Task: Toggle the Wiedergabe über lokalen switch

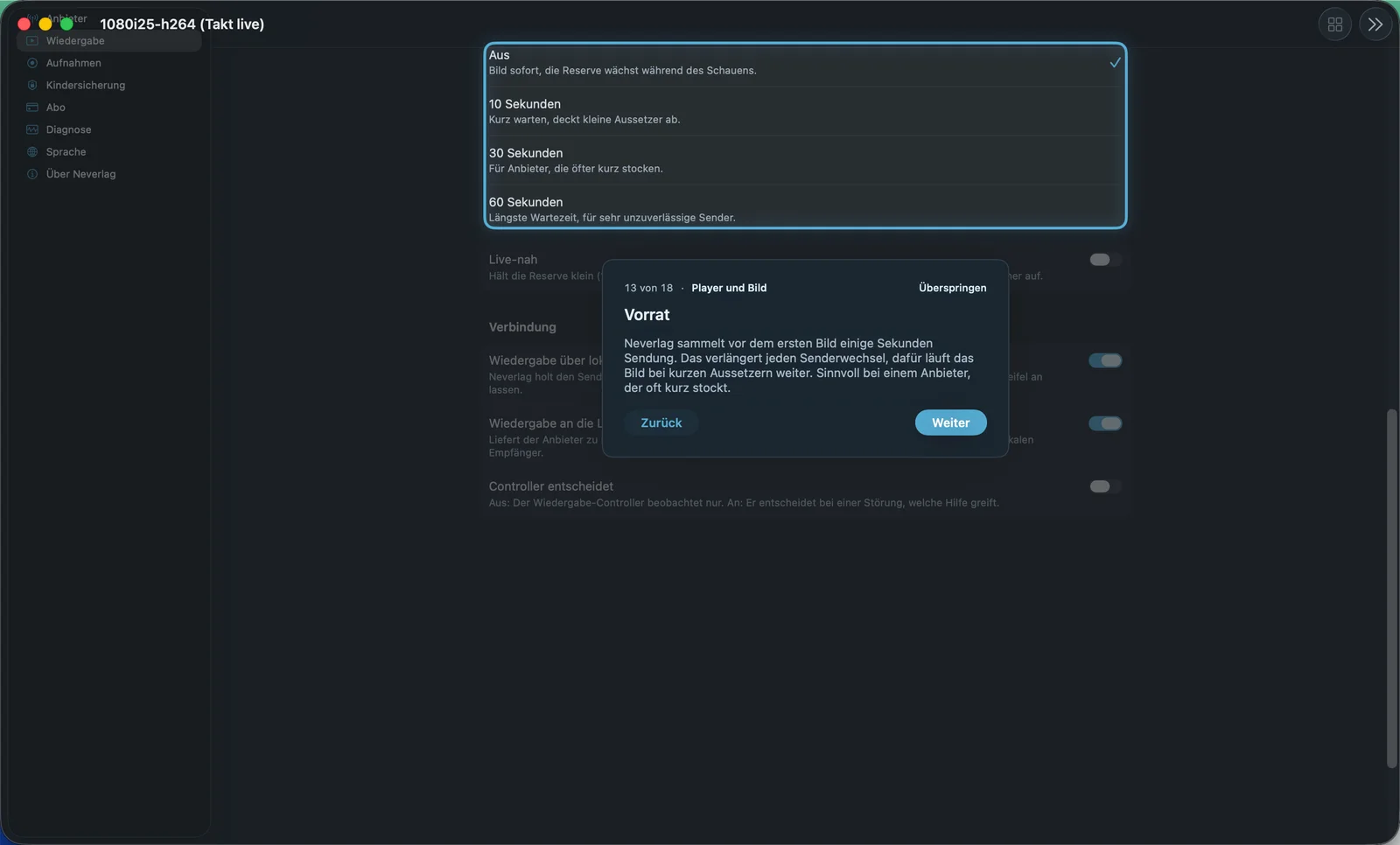Action: 1105,360
